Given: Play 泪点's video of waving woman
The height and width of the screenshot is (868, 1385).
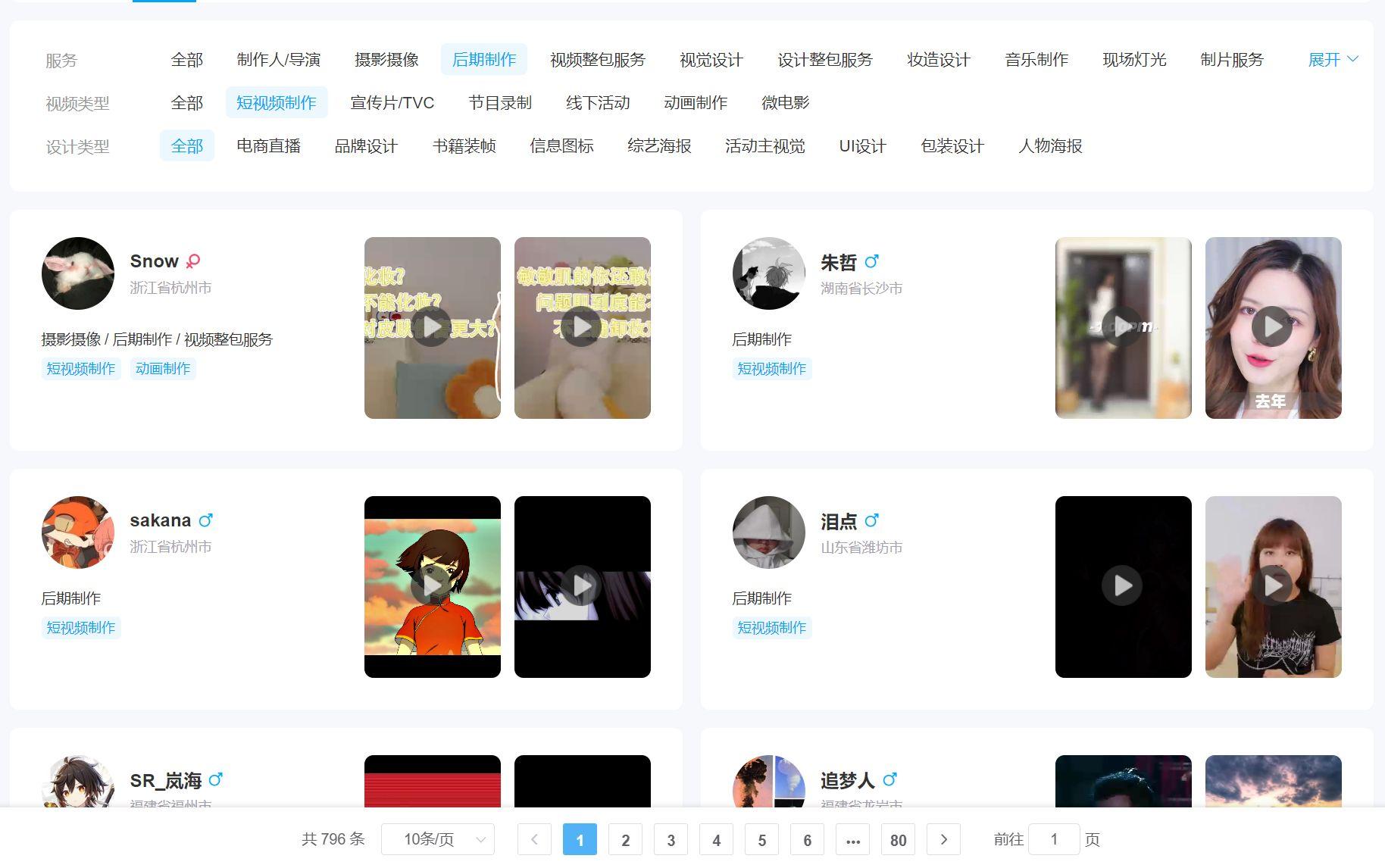Looking at the screenshot, I should click(1273, 586).
